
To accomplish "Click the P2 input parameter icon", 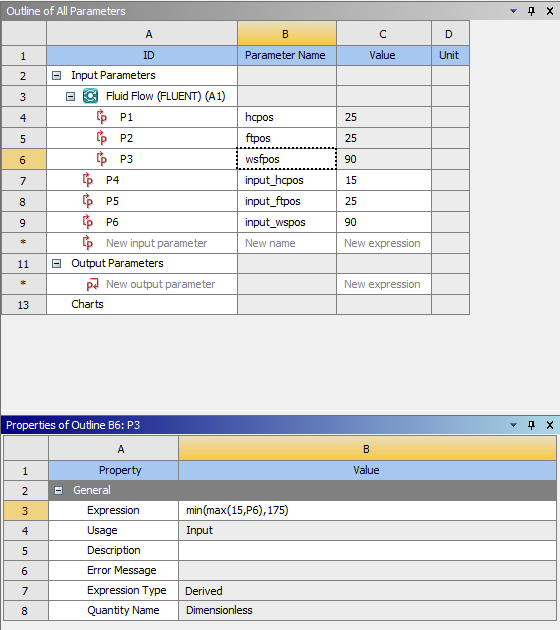I will click(x=102, y=137).
